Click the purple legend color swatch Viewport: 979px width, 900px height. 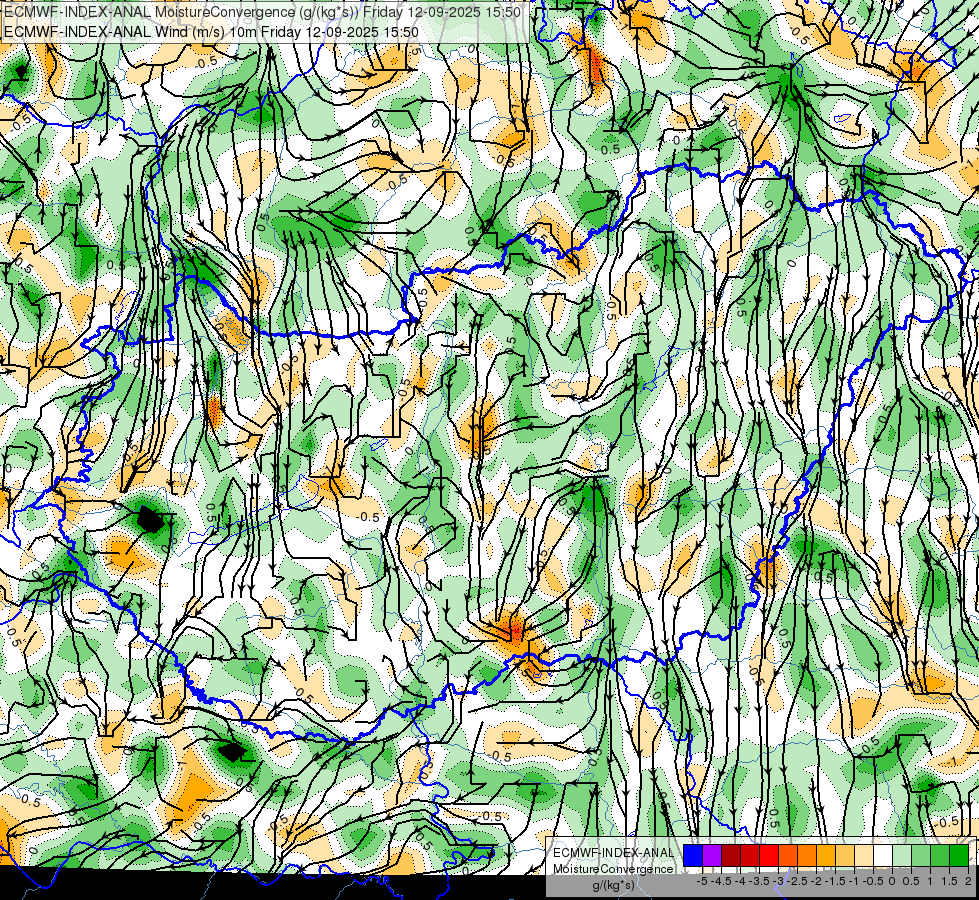(x=712, y=855)
